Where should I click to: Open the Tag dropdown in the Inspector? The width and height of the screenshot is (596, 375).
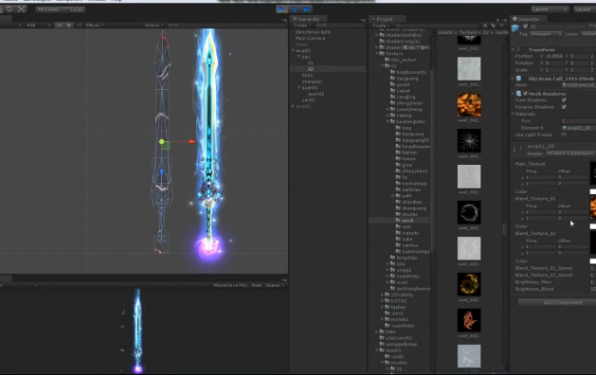pyautogui.click(x=546, y=34)
